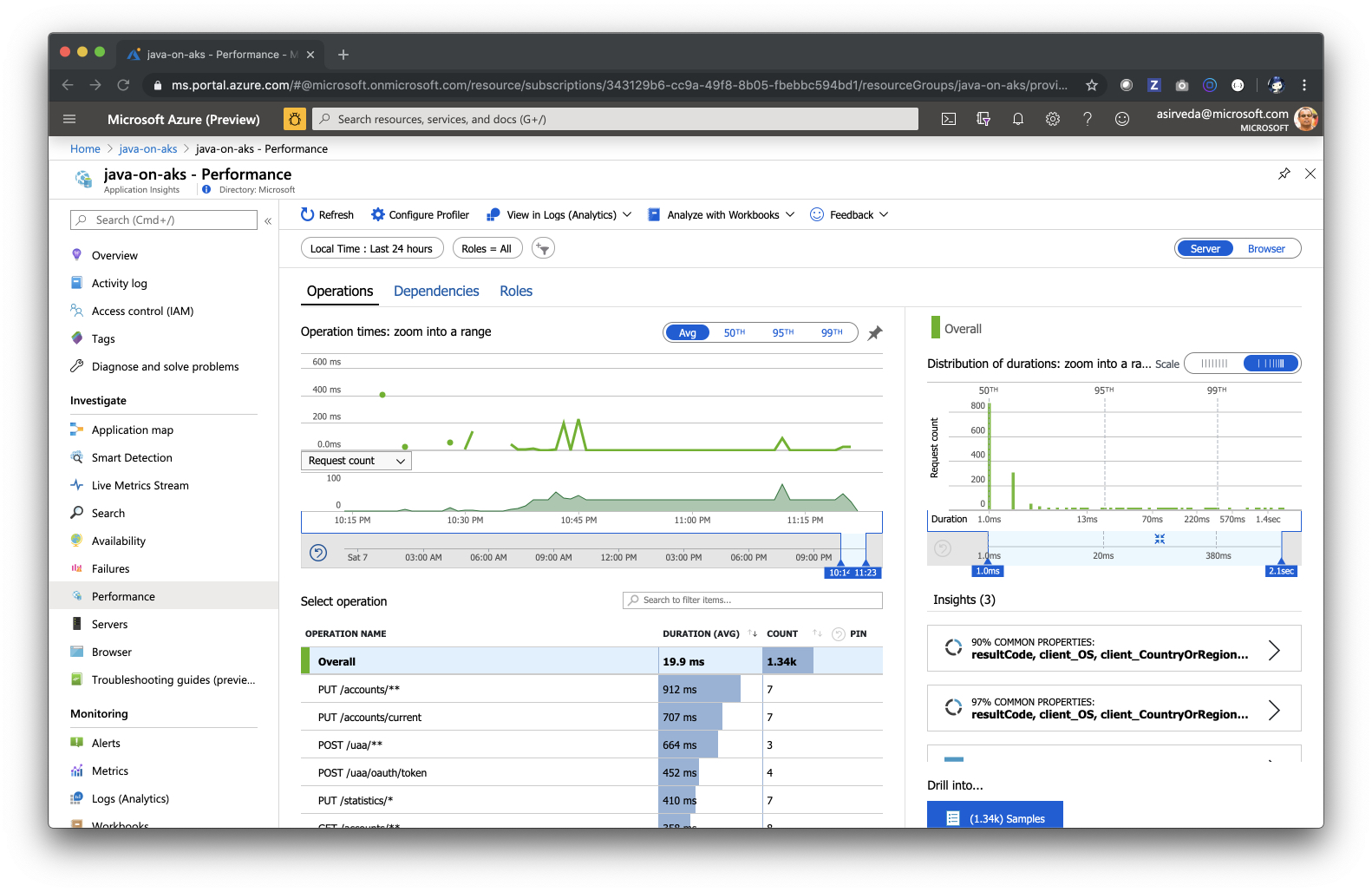Reset the time range undo icon

318,553
